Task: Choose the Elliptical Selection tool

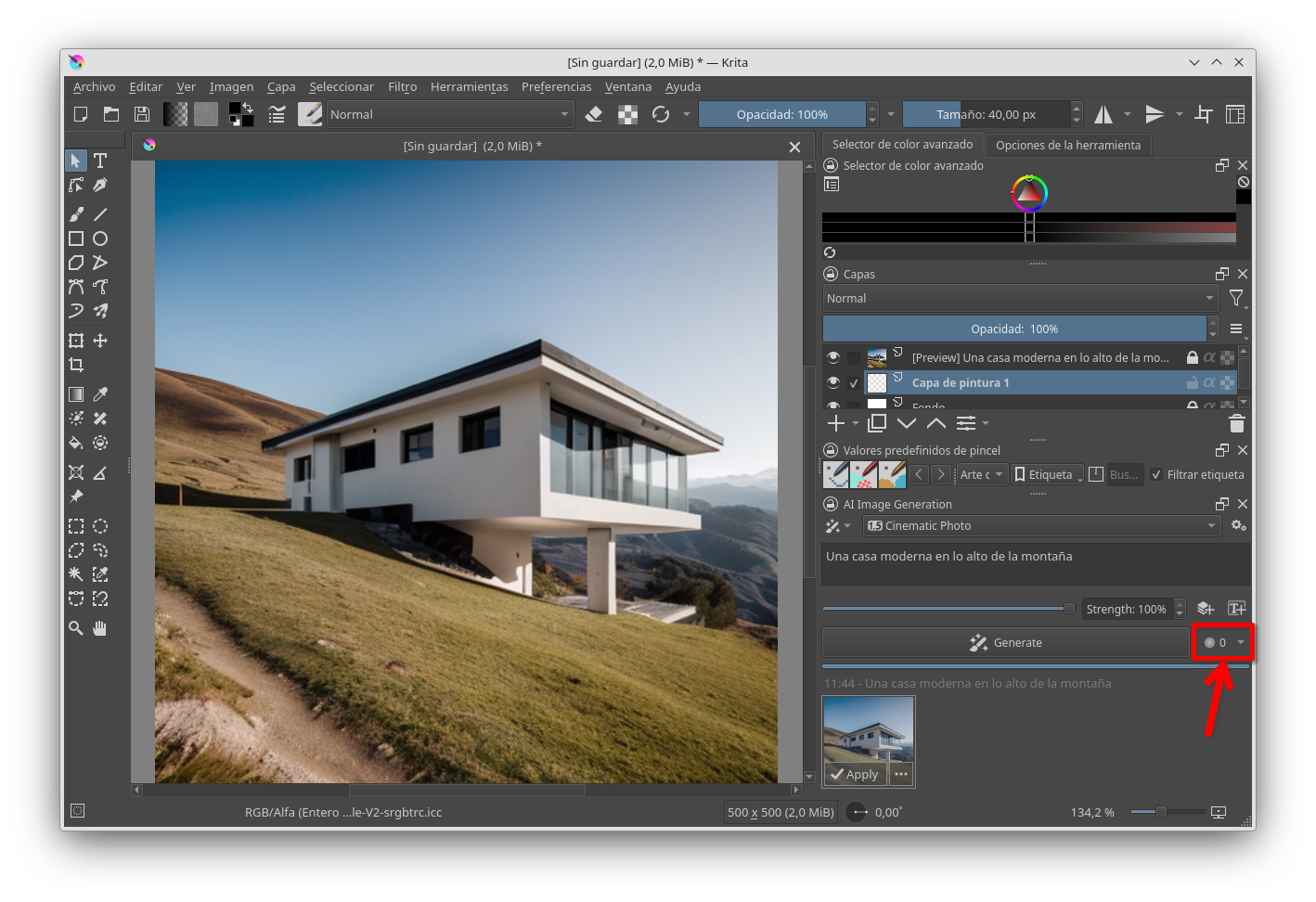Action: tap(100, 526)
